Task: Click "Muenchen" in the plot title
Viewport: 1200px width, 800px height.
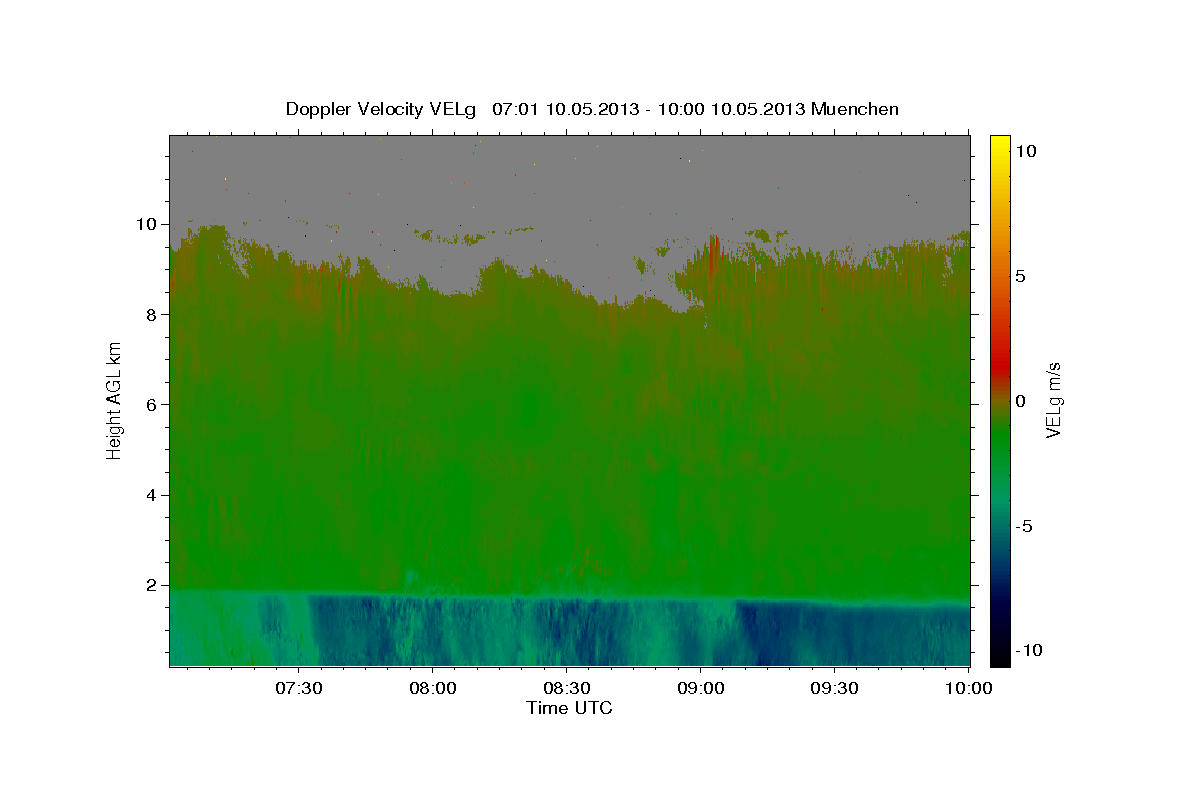Action: click(x=855, y=109)
